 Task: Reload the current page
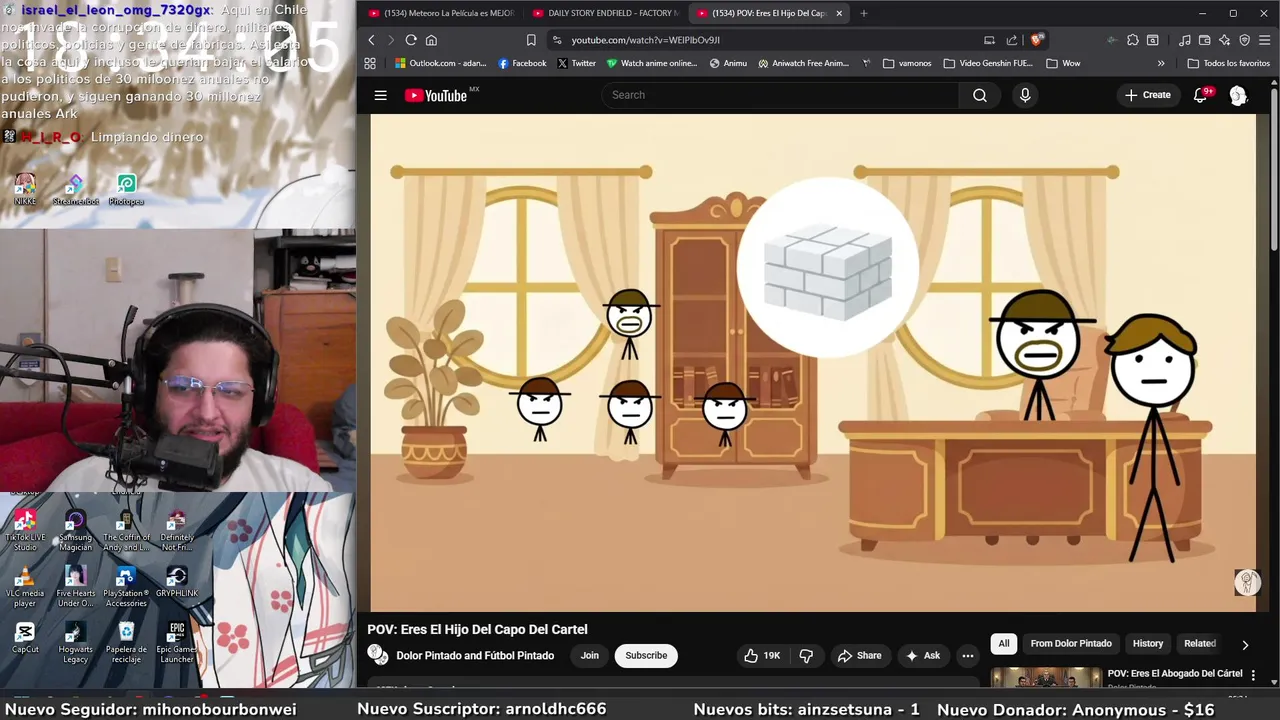click(411, 40)
